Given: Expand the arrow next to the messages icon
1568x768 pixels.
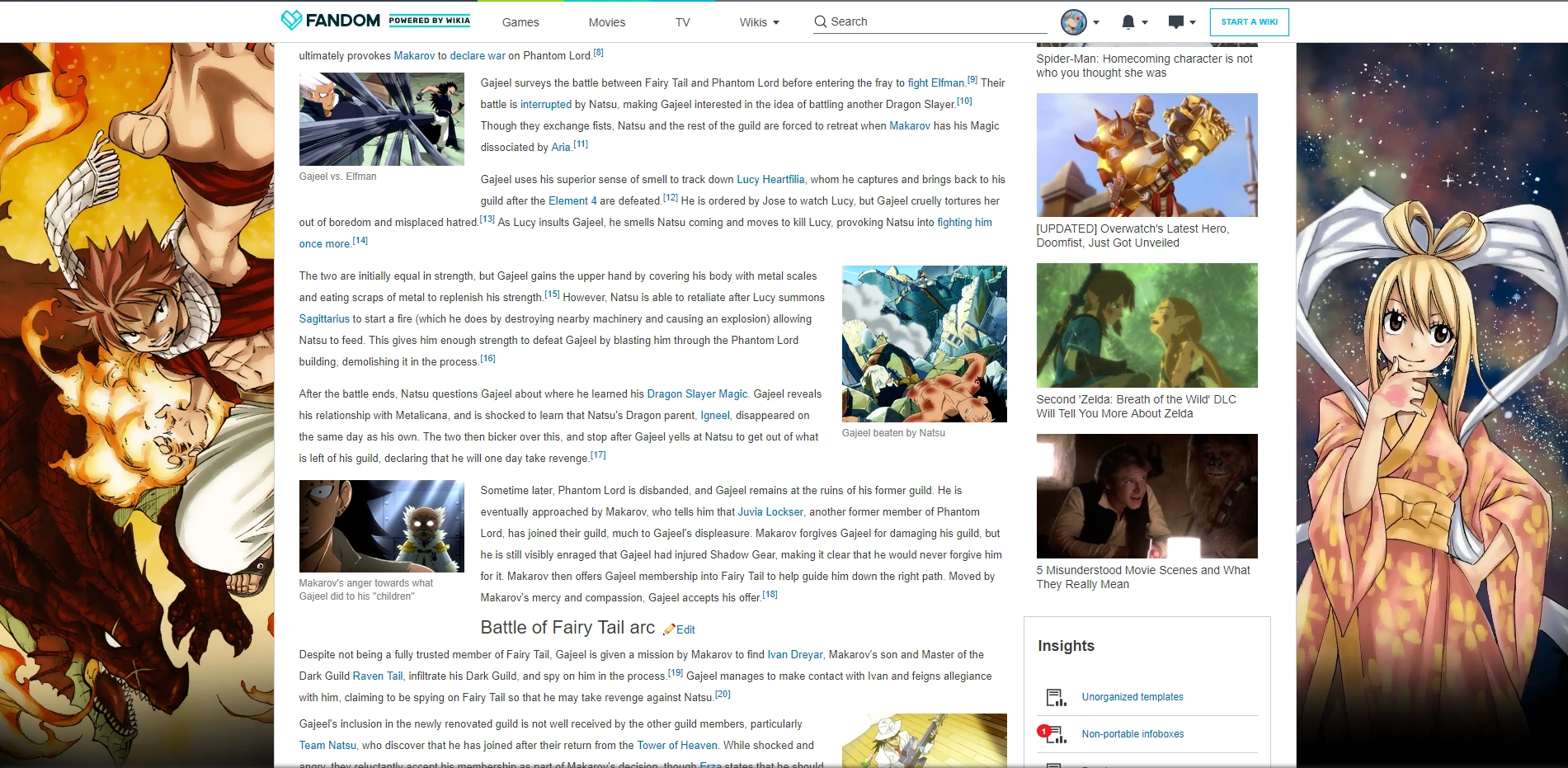Looking at the screenshot, I should [1193, 23].
